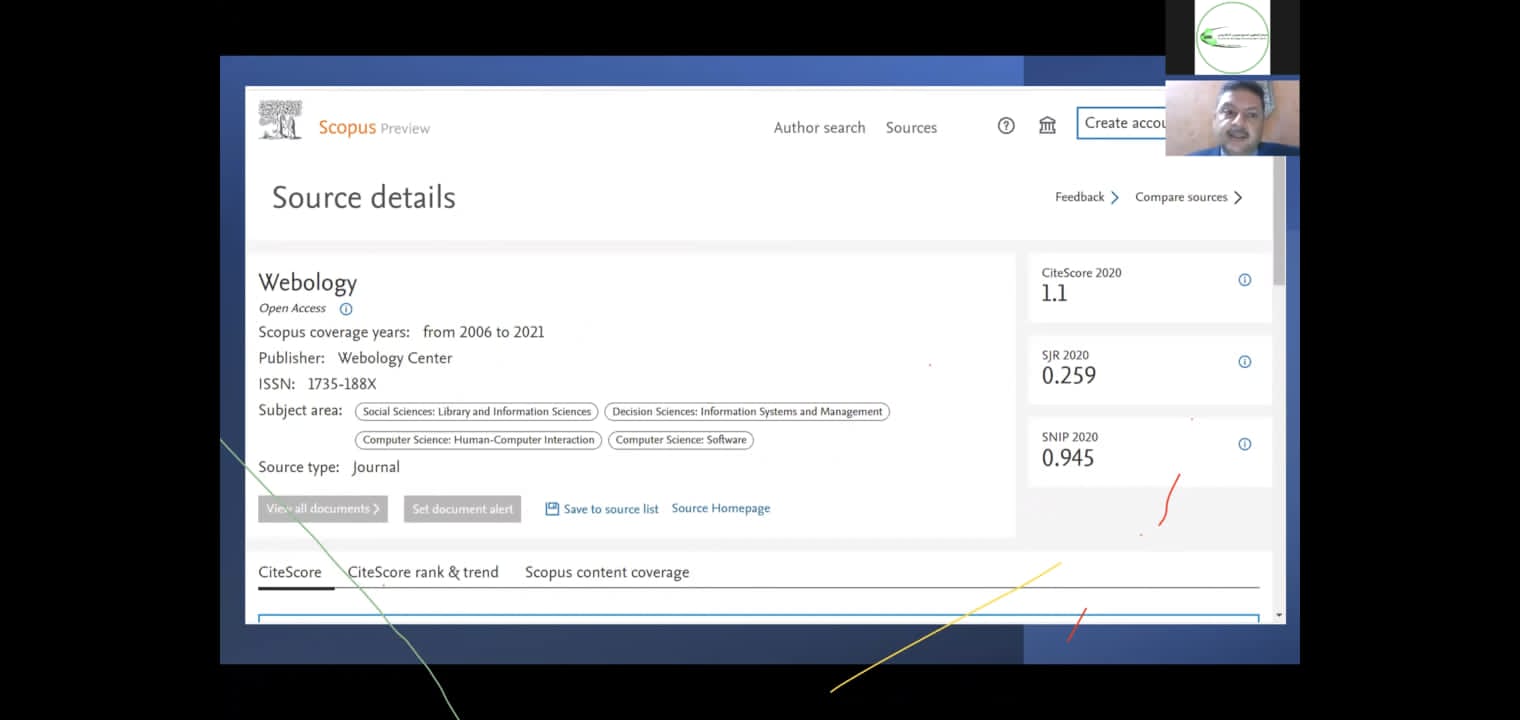Image resolution: width=1520 pixels, height=720 pixels.
Task: Open the help question mark icon
Action: tap(1006, 126)
